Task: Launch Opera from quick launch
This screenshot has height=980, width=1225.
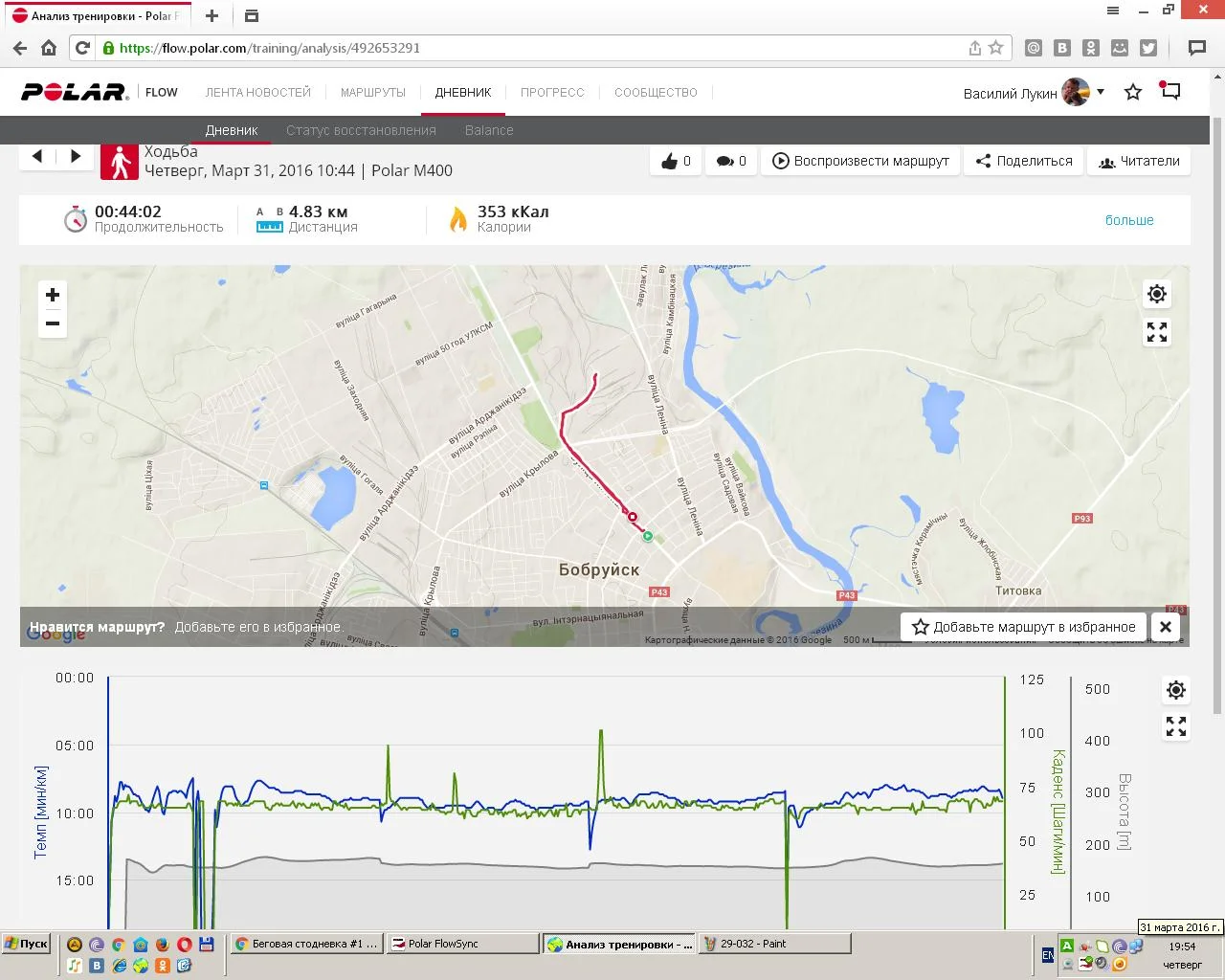Action: pyautogui.click(x=185, y=945)
